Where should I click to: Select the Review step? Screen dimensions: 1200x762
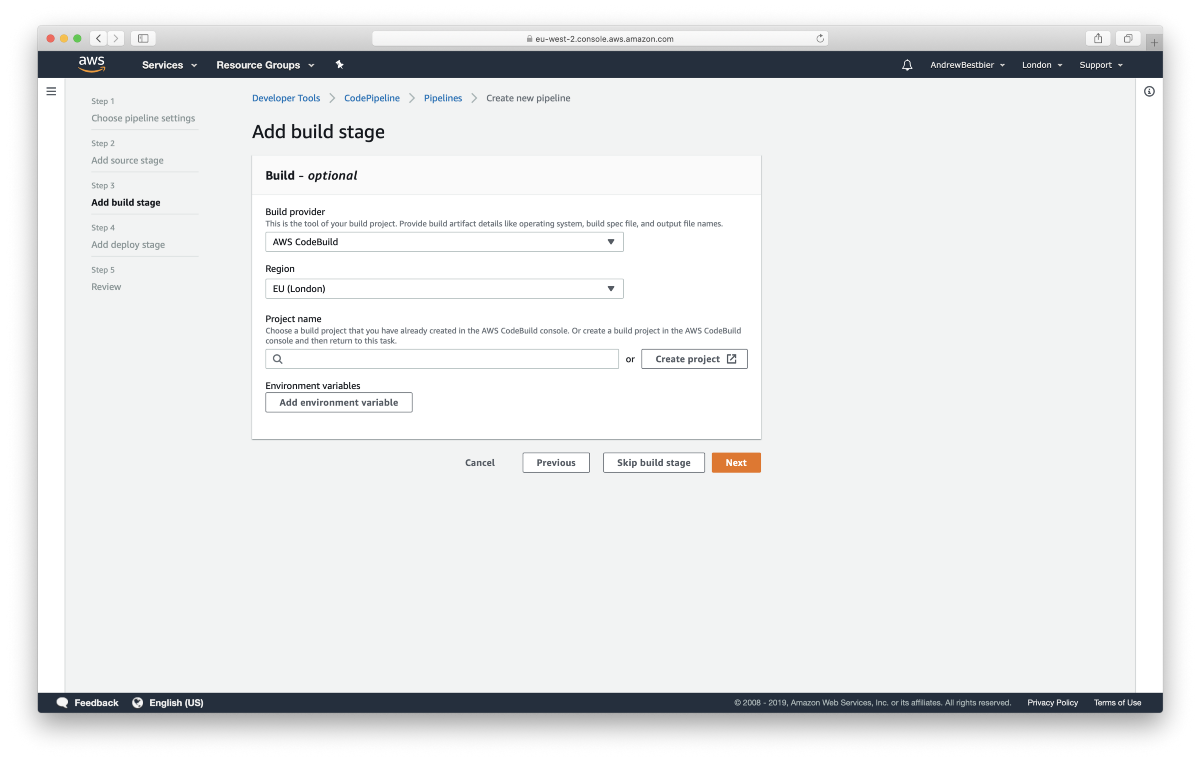tap(106, 287)
